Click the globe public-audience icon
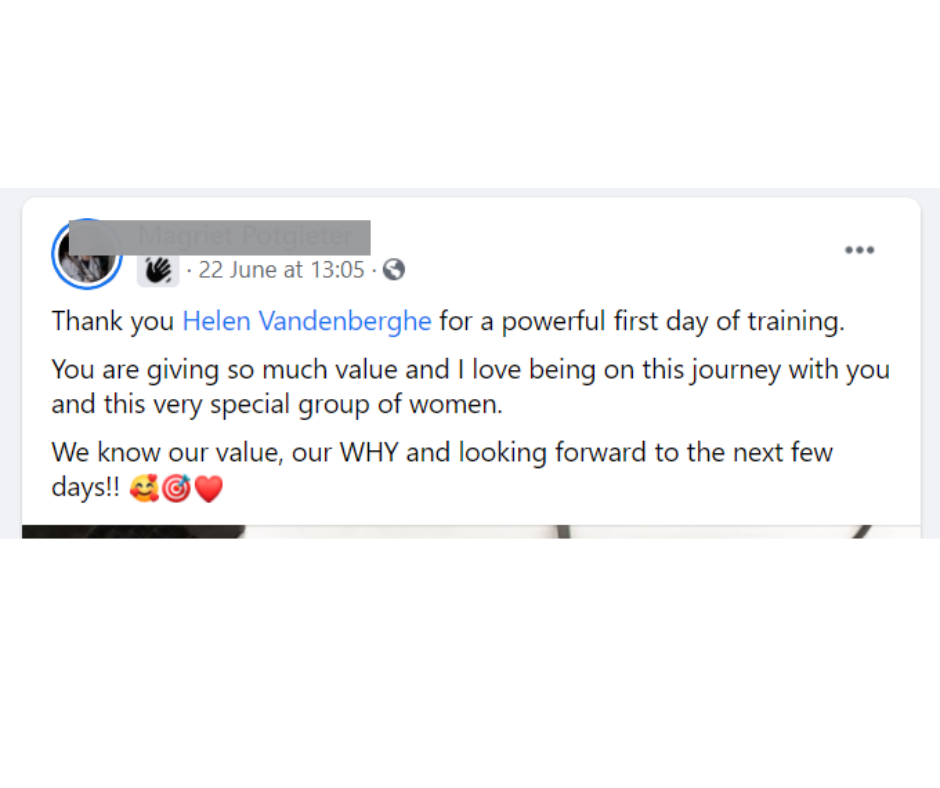This screenshot has width=940, height=788. coord(394,270)
